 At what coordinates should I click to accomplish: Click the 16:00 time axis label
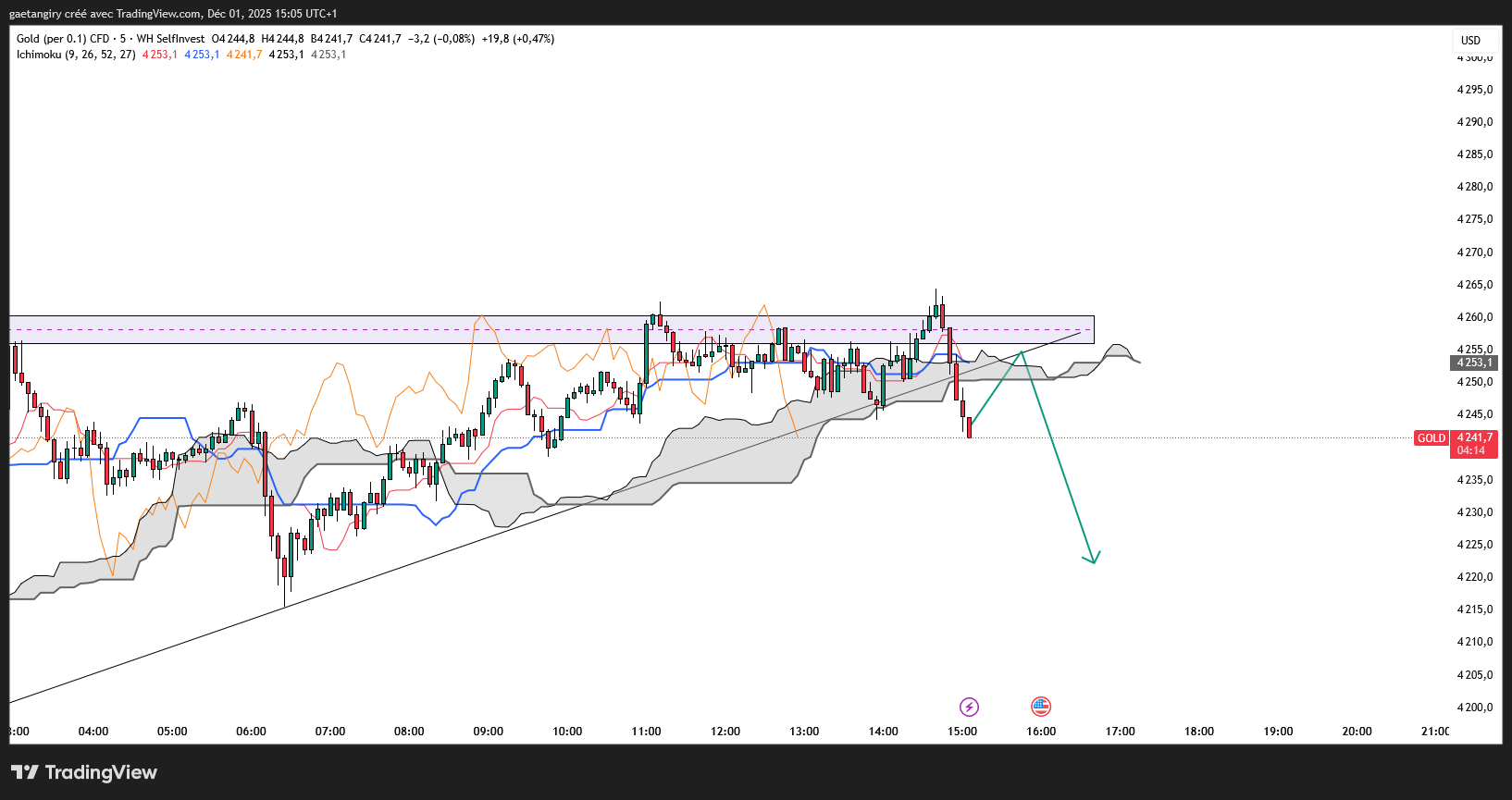pyautogui.click(x=1041, y=732)
